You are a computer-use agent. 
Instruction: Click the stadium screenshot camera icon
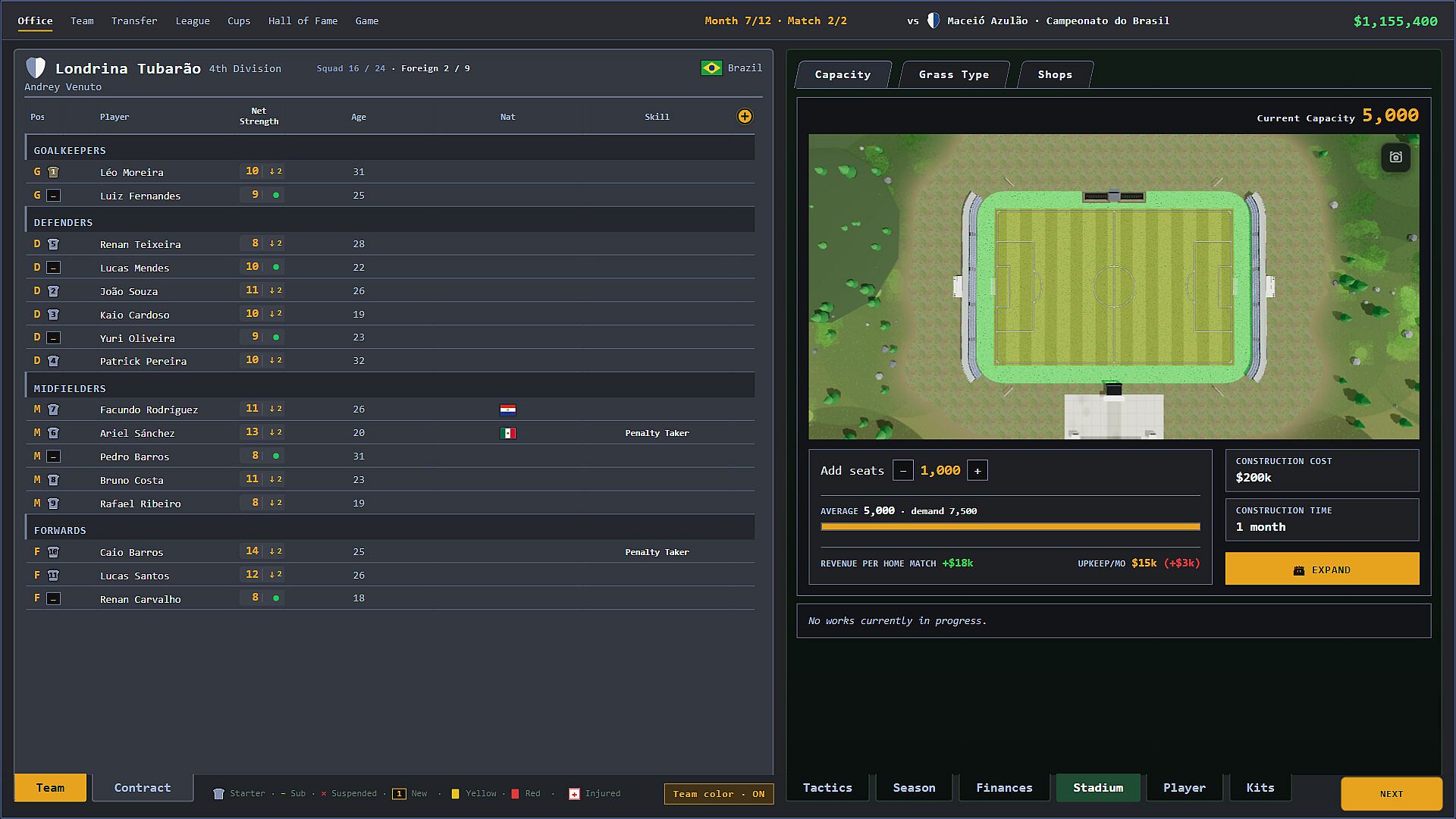click(1396, 157)
